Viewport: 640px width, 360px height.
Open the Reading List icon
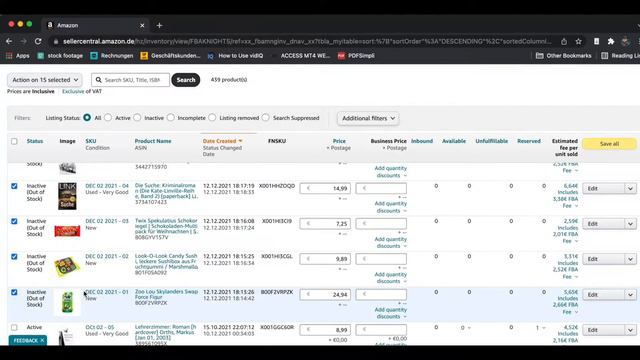[x=604, y=56]
